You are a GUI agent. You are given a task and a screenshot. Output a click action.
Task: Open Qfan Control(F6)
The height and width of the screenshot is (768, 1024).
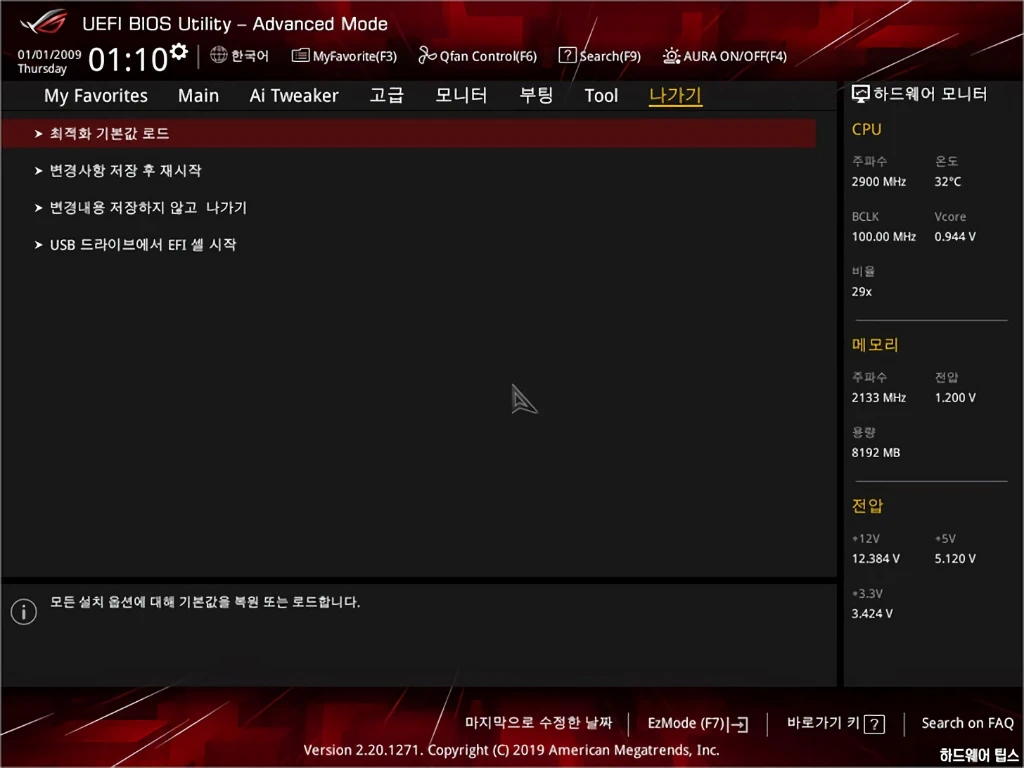(477, 56)
